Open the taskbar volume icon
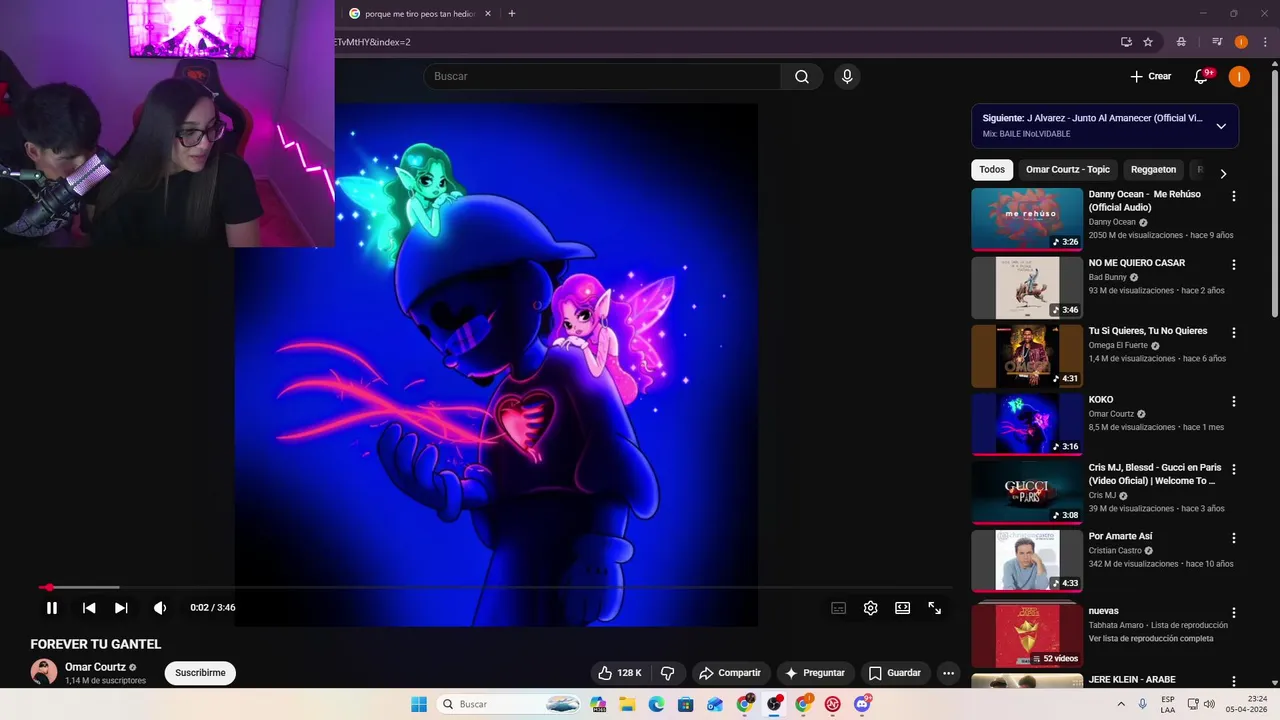 [x=1209, y=704]
